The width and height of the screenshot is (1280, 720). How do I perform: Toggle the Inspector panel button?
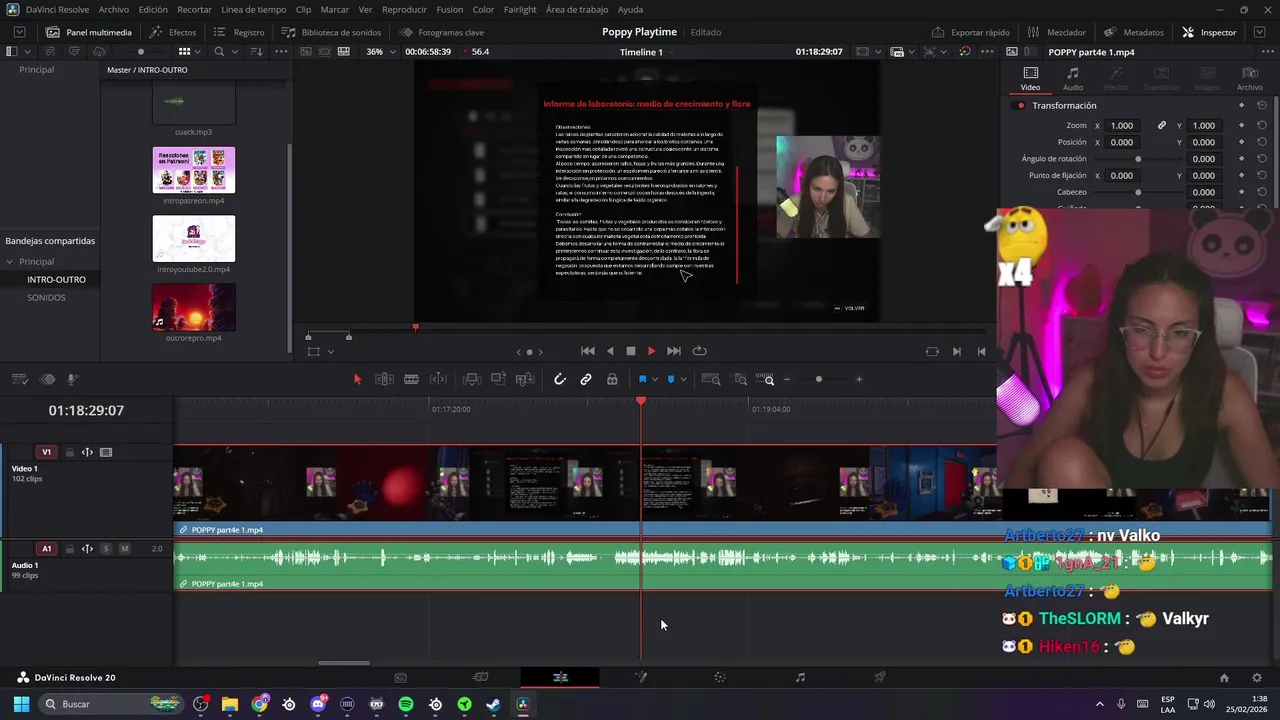tap(1209, 32)
